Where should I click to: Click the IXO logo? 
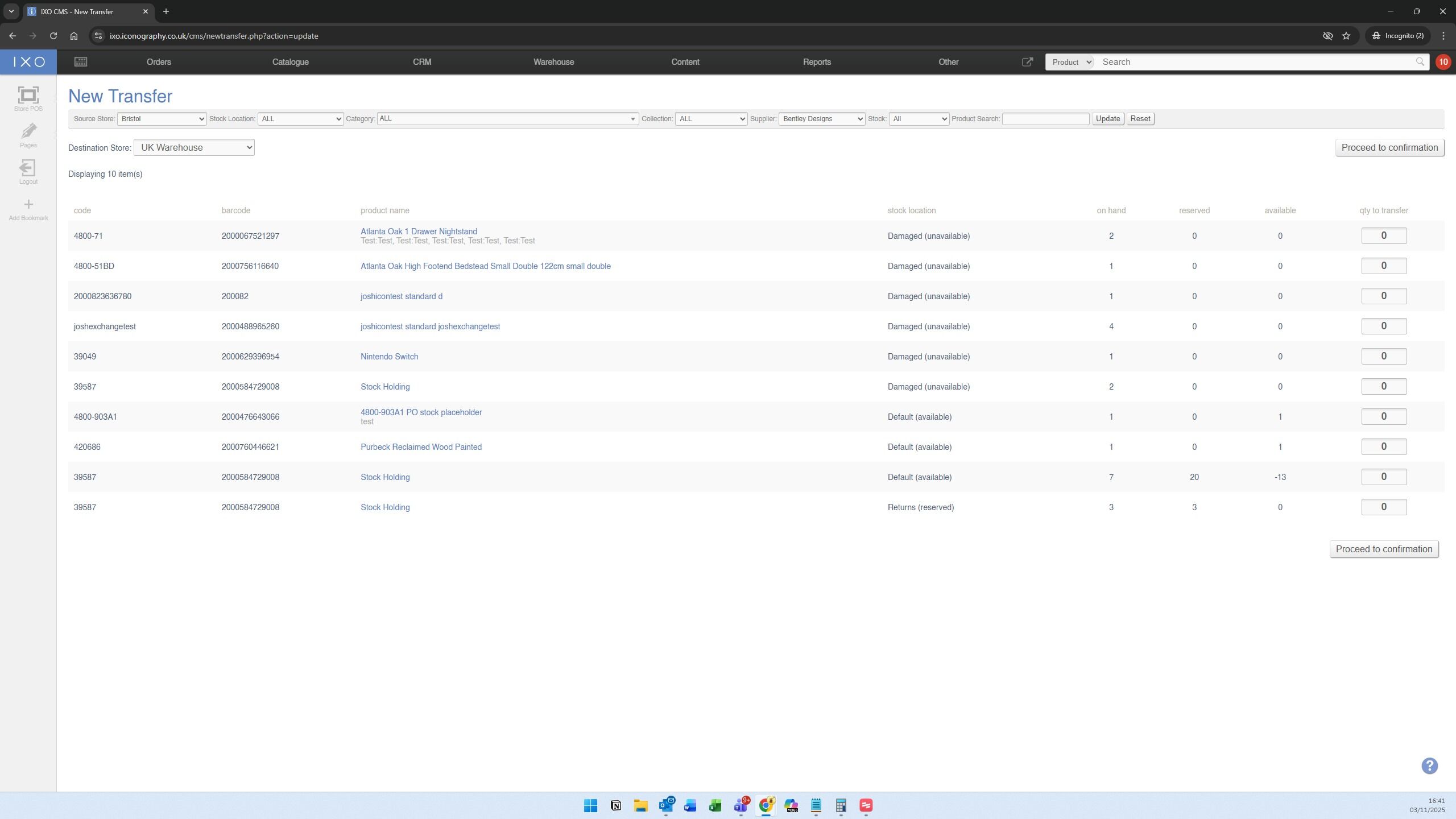coord(28,62)
